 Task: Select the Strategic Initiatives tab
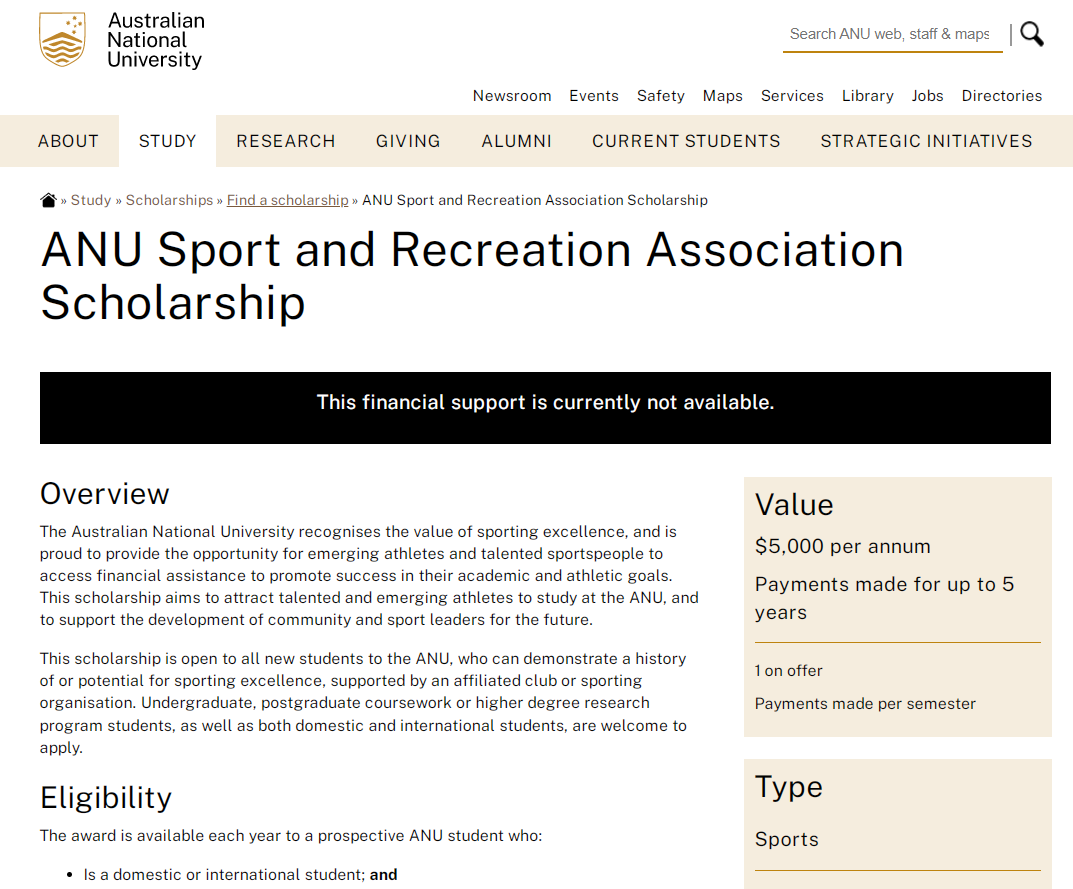click(927, 141)
